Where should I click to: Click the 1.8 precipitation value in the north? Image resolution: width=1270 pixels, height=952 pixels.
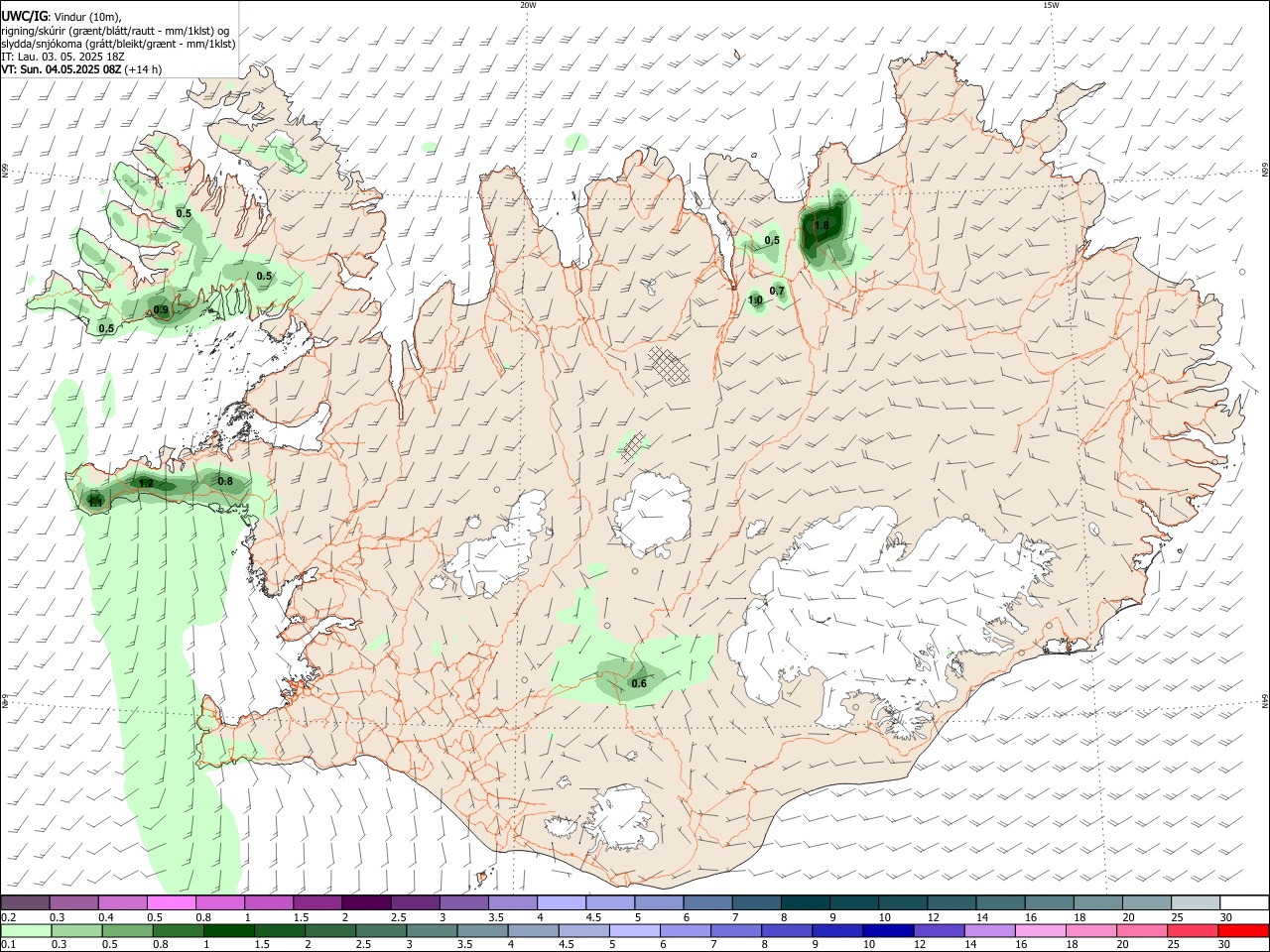tap(822, 226)
